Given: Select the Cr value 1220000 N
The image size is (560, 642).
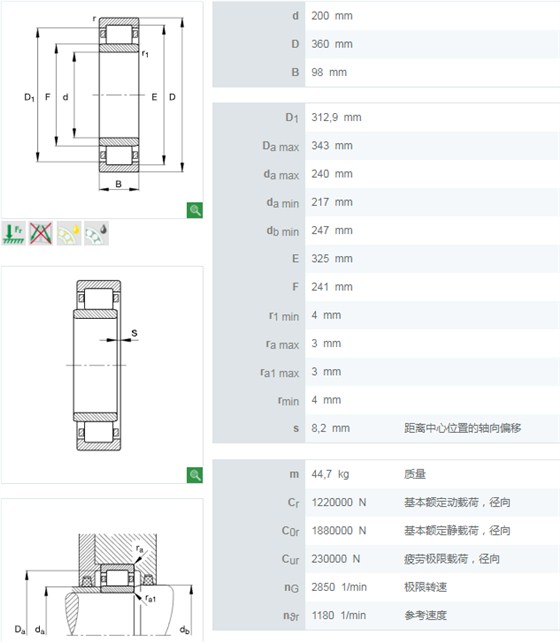Looking at the screenshot, I should point(339,502).
